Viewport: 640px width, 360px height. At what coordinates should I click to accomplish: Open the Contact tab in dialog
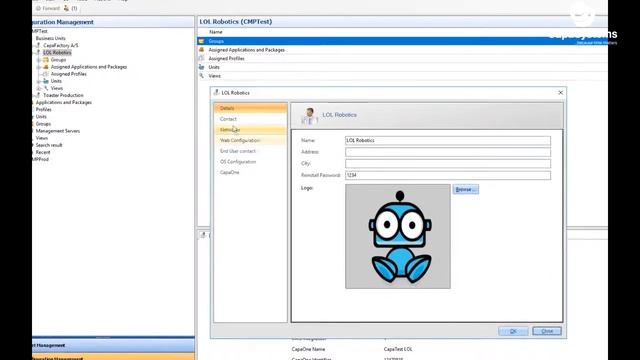(250, 119)
